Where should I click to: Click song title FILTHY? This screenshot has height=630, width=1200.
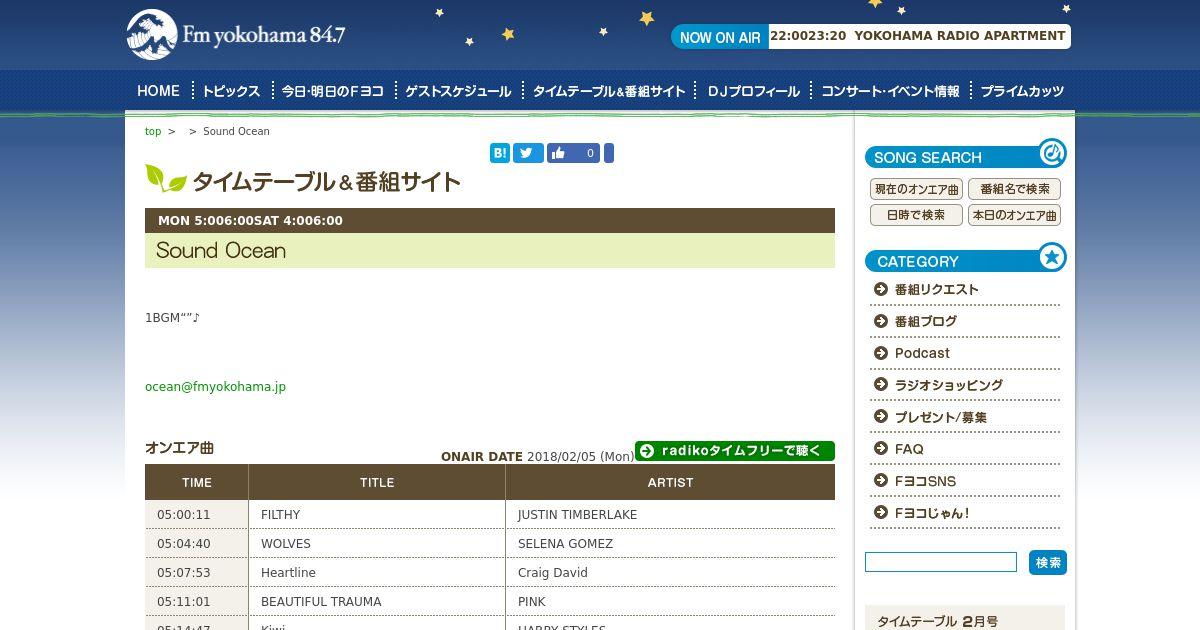(x=280, y=515)
